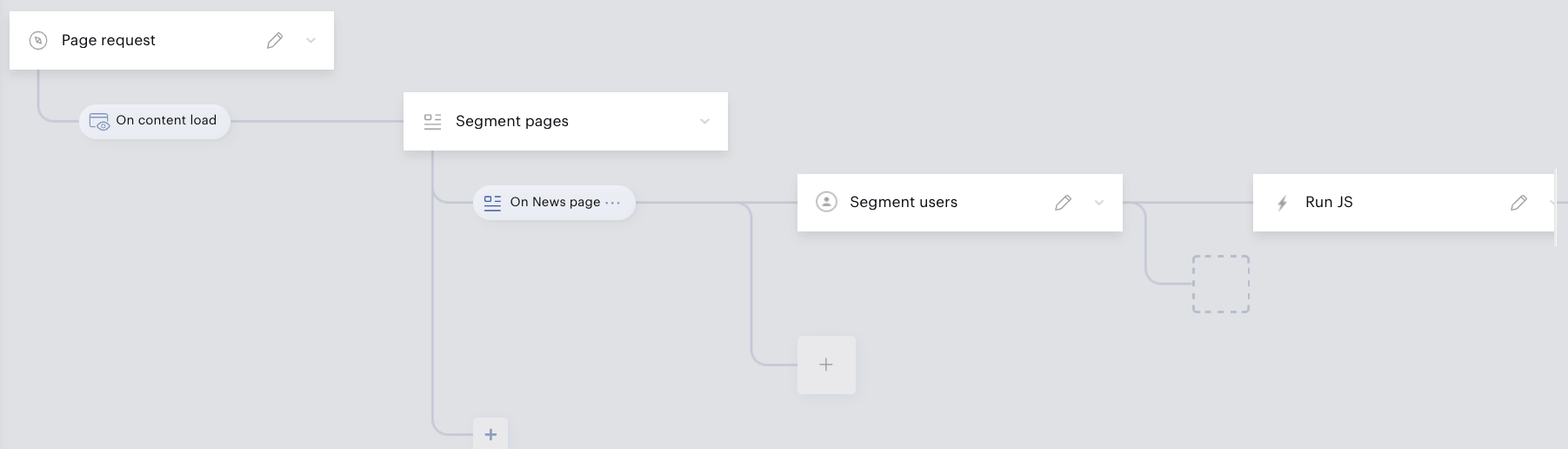Click the Page request compass icon
This screenshot has width=1568, height=449.
click(x=38, y=40)
